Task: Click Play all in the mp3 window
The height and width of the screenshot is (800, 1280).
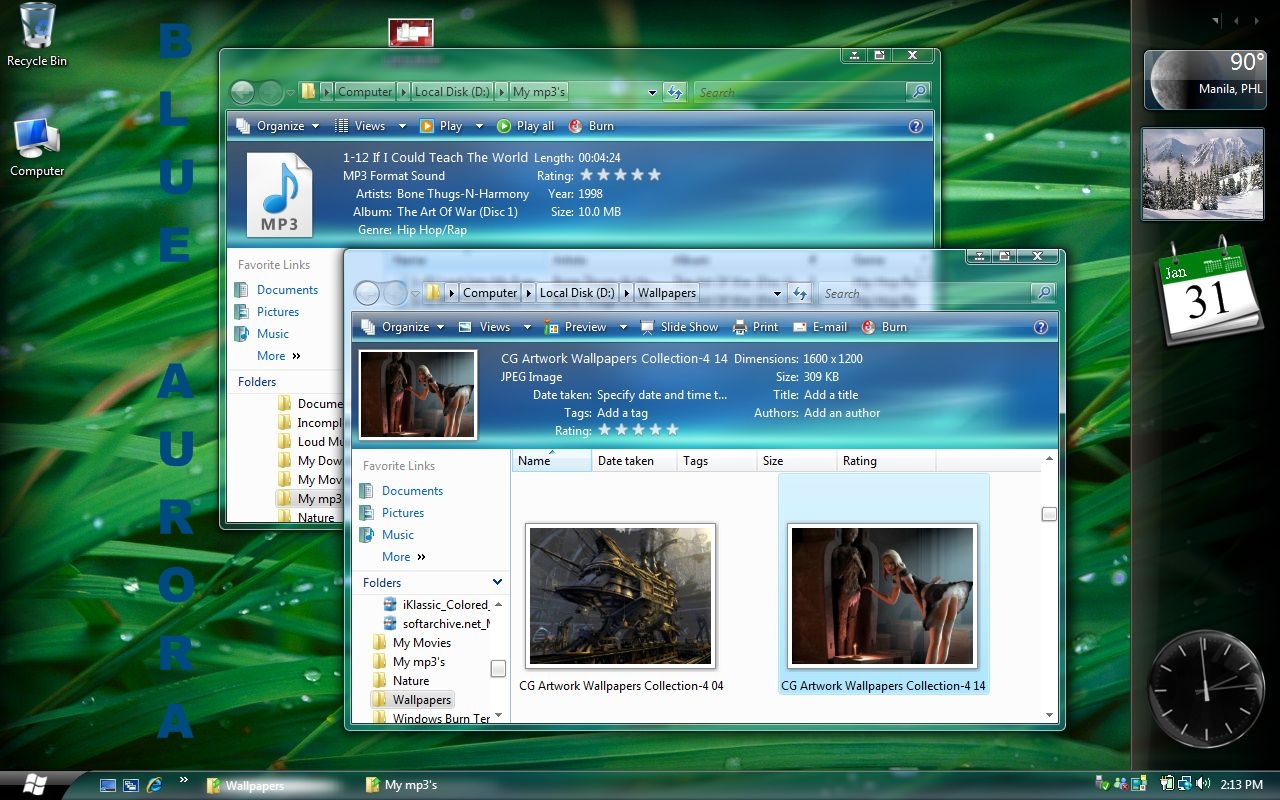Action: coord(525,126)
